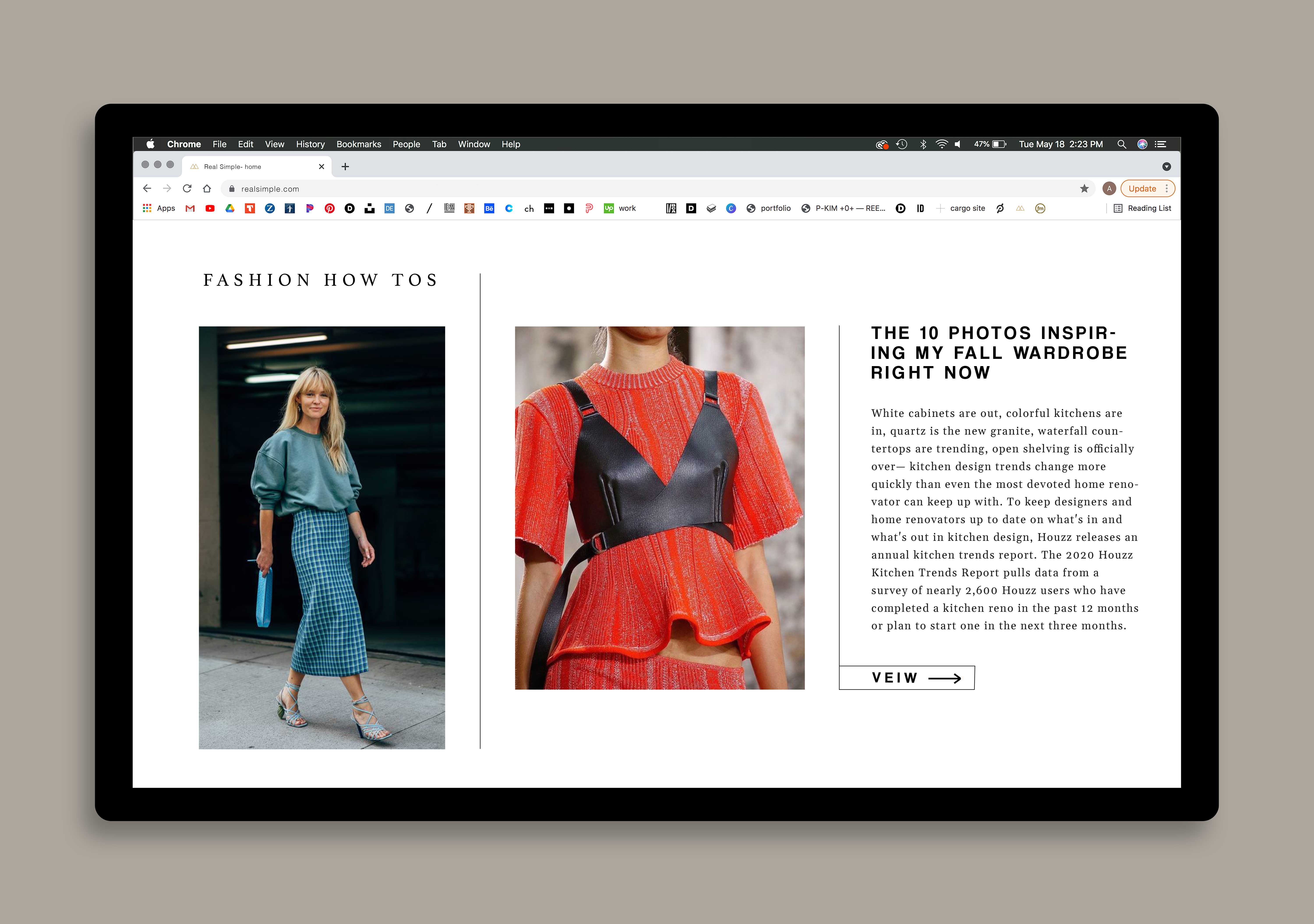
Task: Open the portfolio bookmark
Action: pyautogui.click(x=769, y=208)
